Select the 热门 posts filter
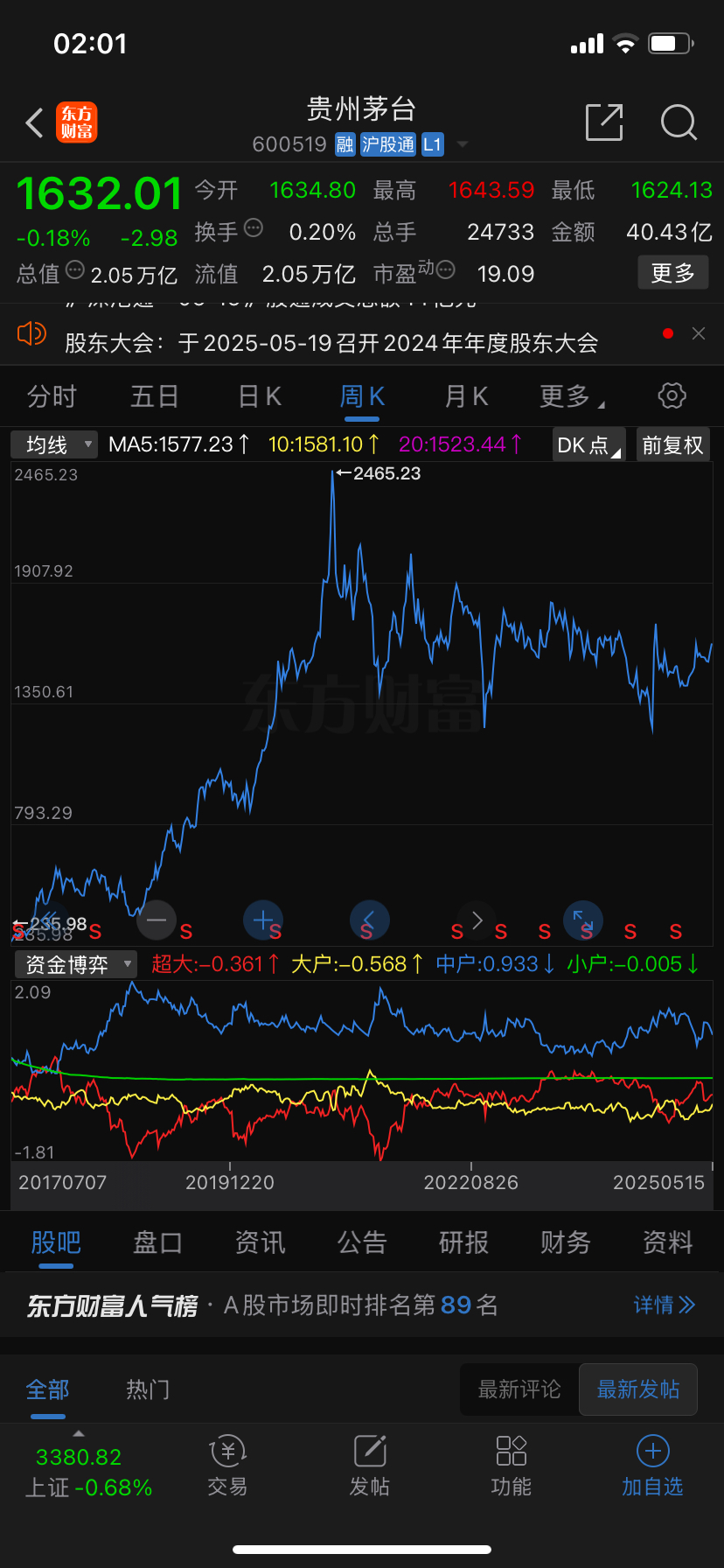The image size is (724, 1568). [x=148, y=1389]
